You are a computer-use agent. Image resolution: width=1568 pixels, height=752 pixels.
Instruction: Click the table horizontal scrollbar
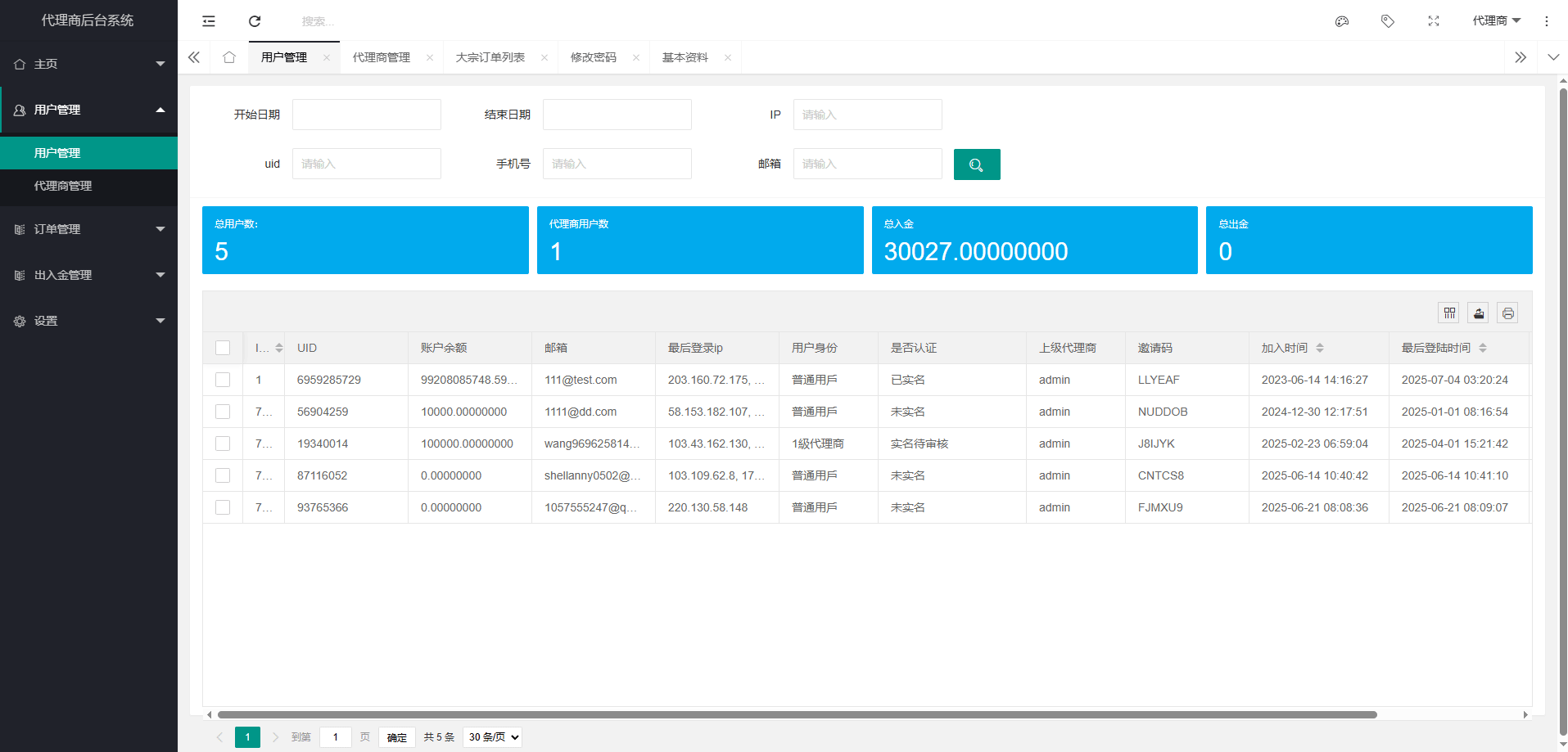798,714
